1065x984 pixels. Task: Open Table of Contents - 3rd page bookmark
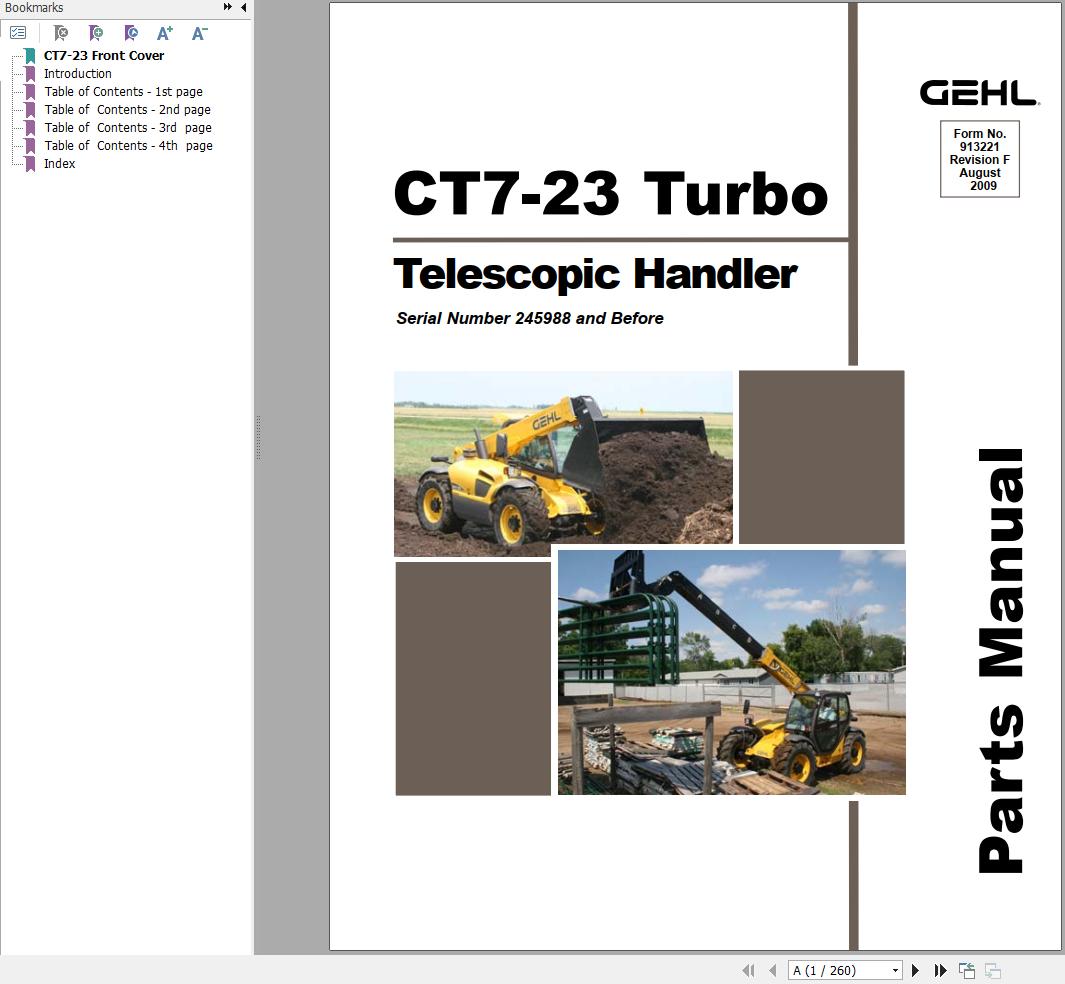[x=128, y=128]
